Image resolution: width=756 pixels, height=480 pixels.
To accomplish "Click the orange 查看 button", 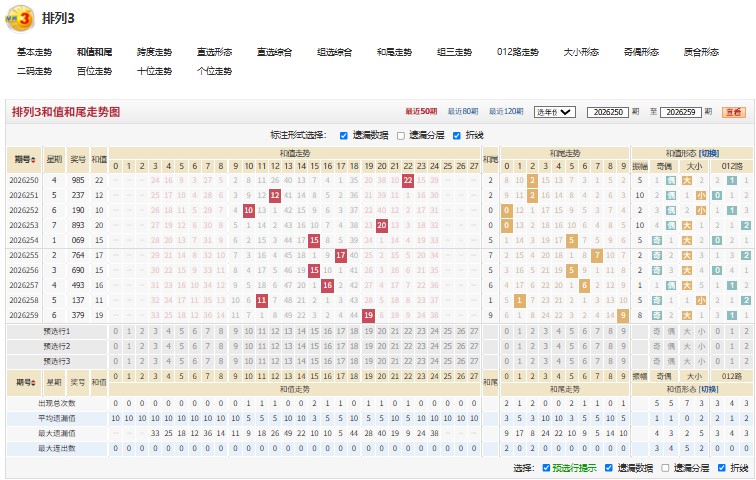I will tap(734, 112).
